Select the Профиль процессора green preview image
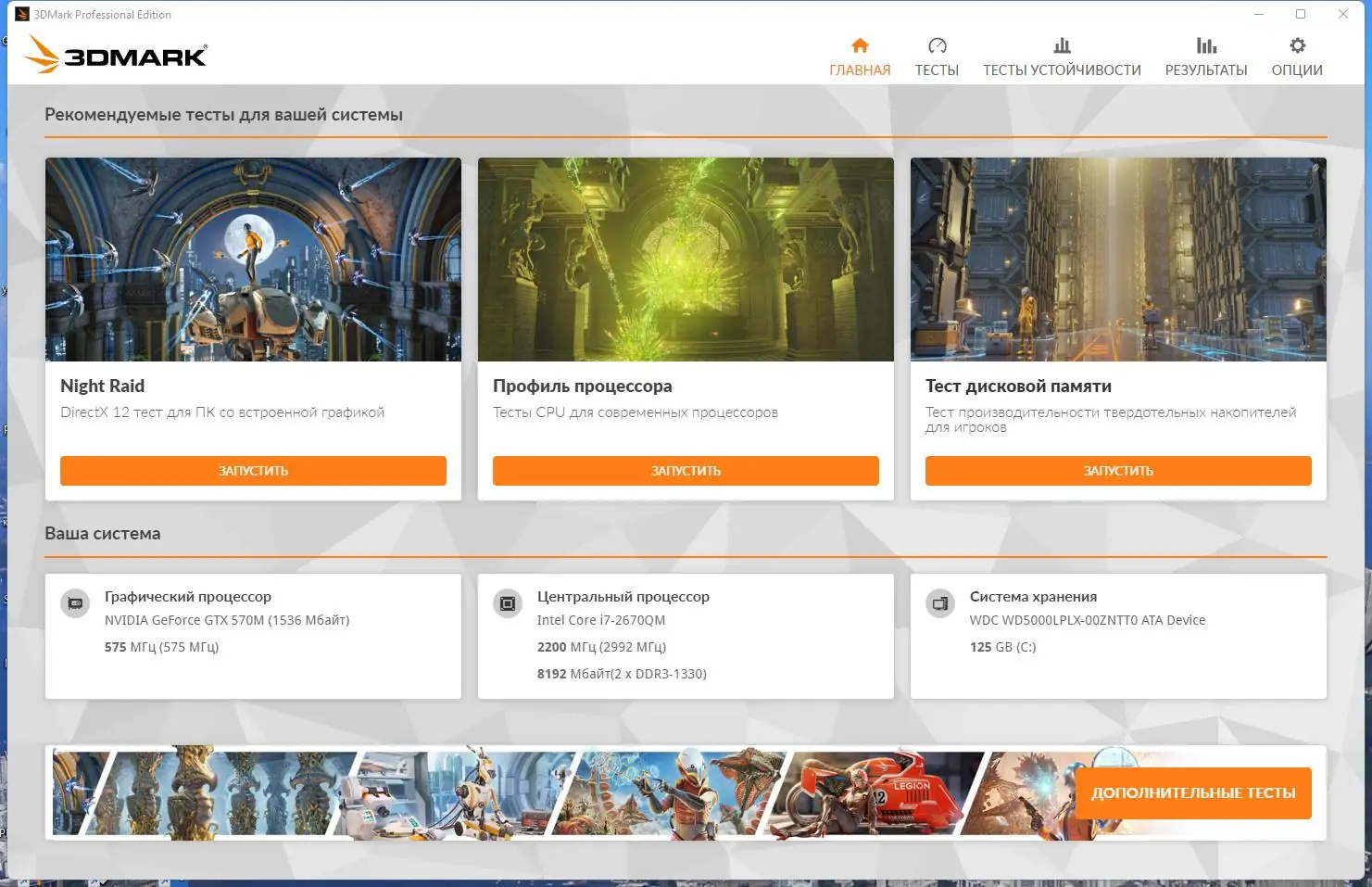1372x887 pixels. 686,260
